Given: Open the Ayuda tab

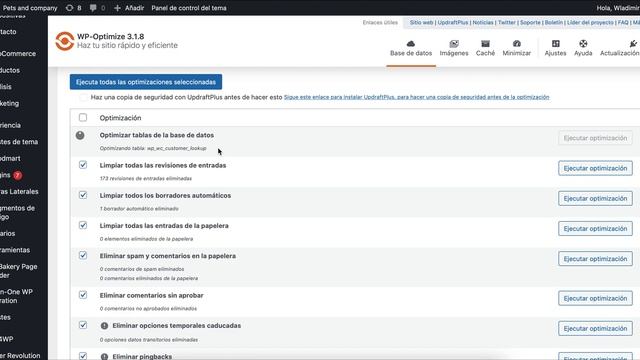Looking at the screenshot, I should pyautogui.click(x=583, y=49).
